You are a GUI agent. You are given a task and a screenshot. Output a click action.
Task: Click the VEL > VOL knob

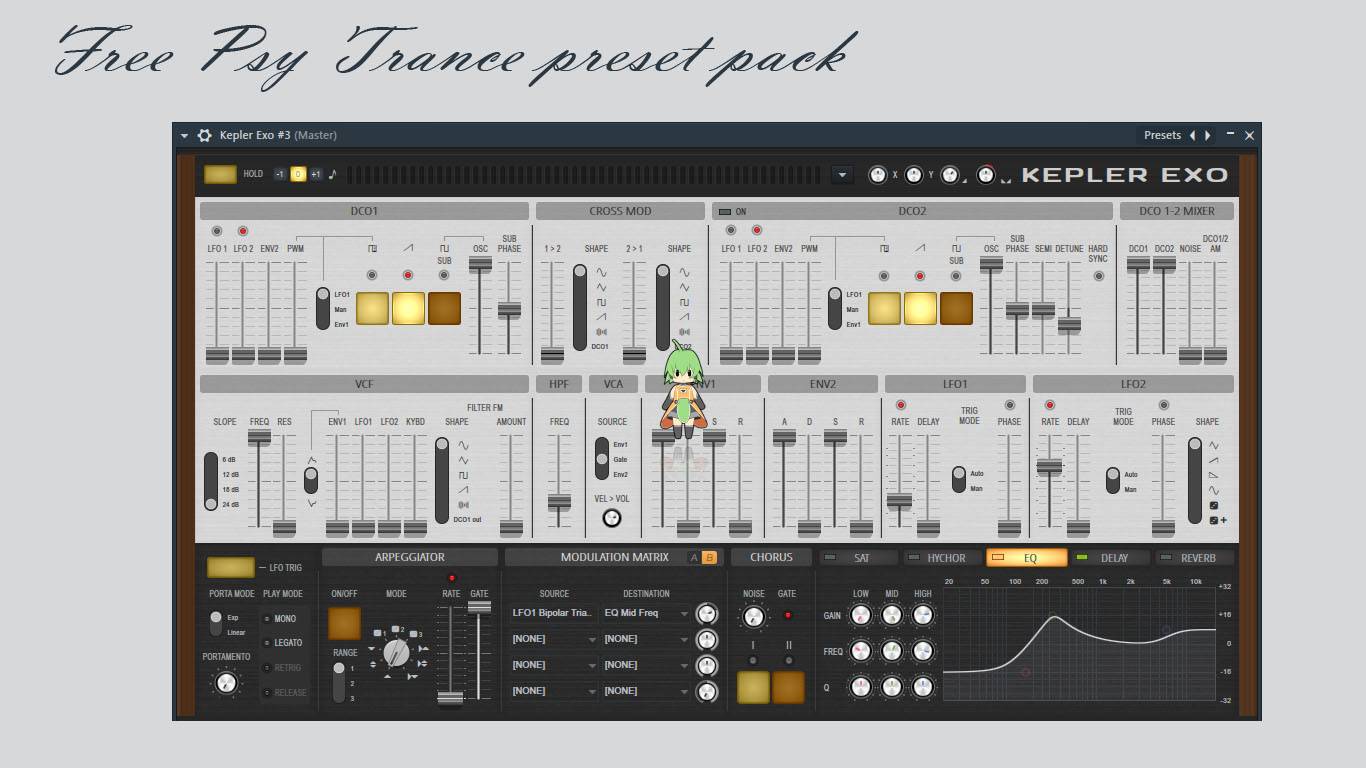(611, 518)
